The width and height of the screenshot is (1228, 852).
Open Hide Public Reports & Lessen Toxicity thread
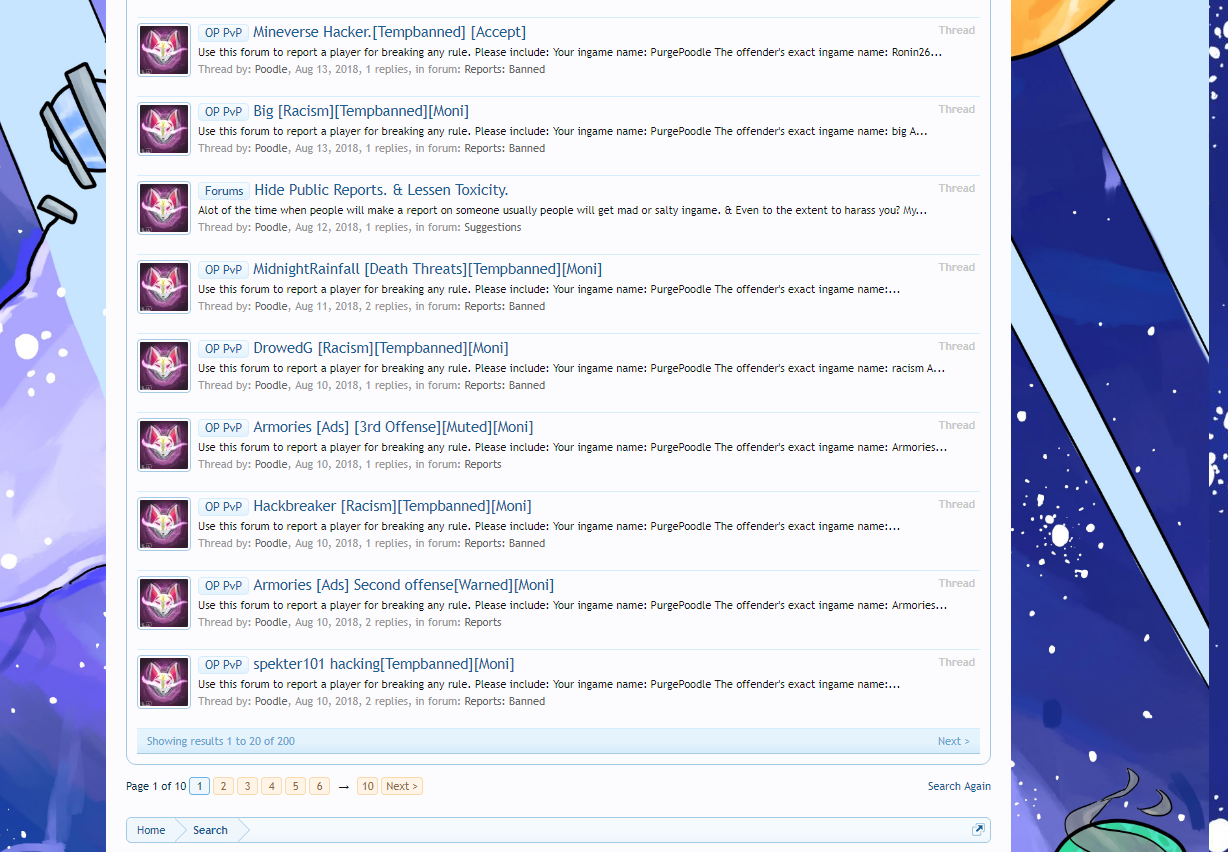[x=381, y=190]
